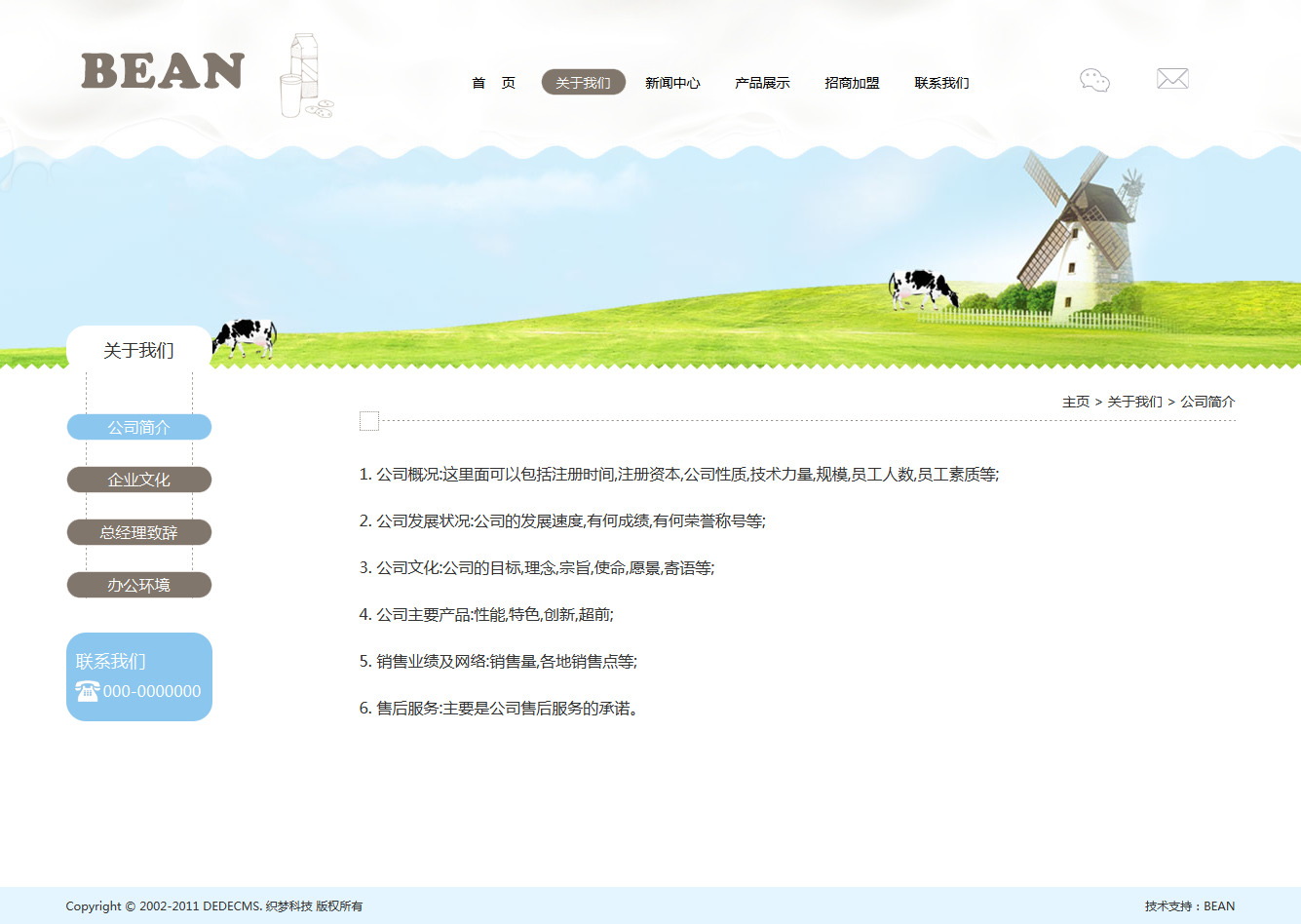The width and height of the screenshot is (1301, 924).
Task: Click BEAN tech support footer link
Action: point(1219,906)
